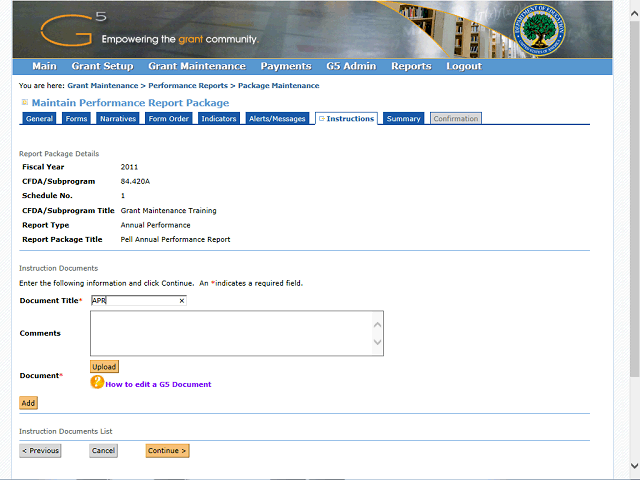Click the Previous button
Screen dimensions: 640x480
point(40,451)
